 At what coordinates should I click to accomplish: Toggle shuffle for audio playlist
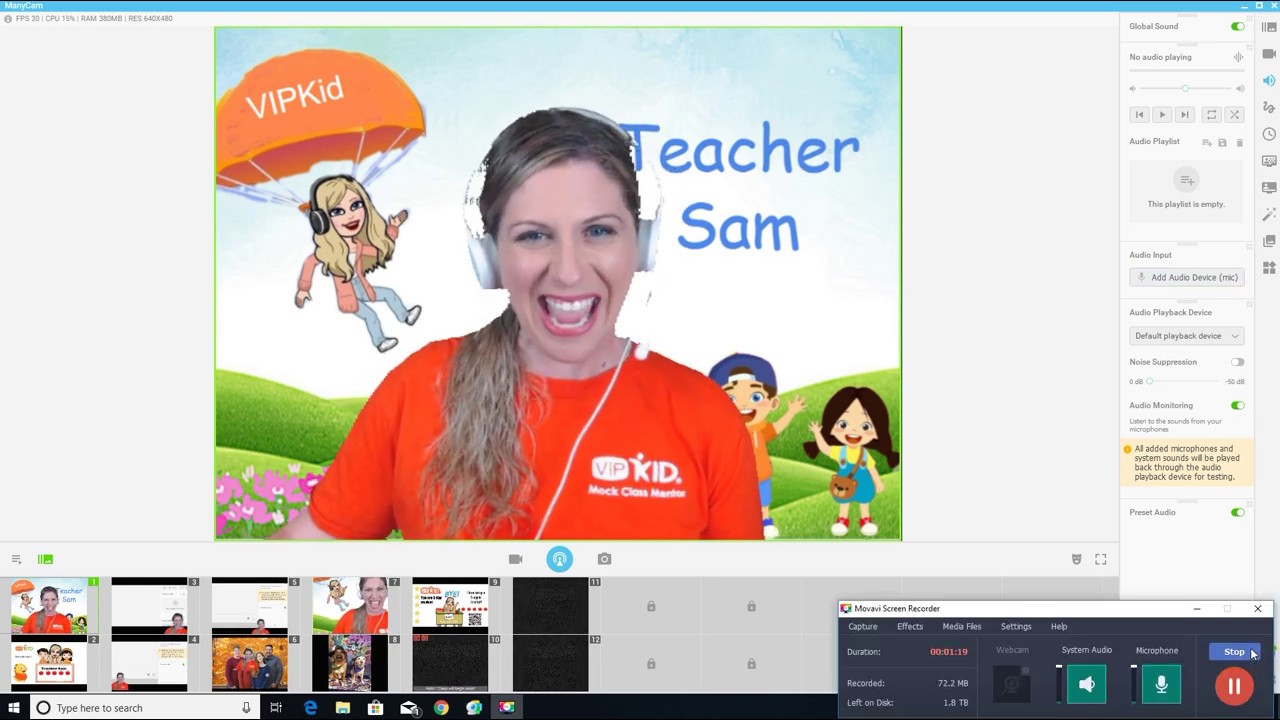(x=1234, y=115)
